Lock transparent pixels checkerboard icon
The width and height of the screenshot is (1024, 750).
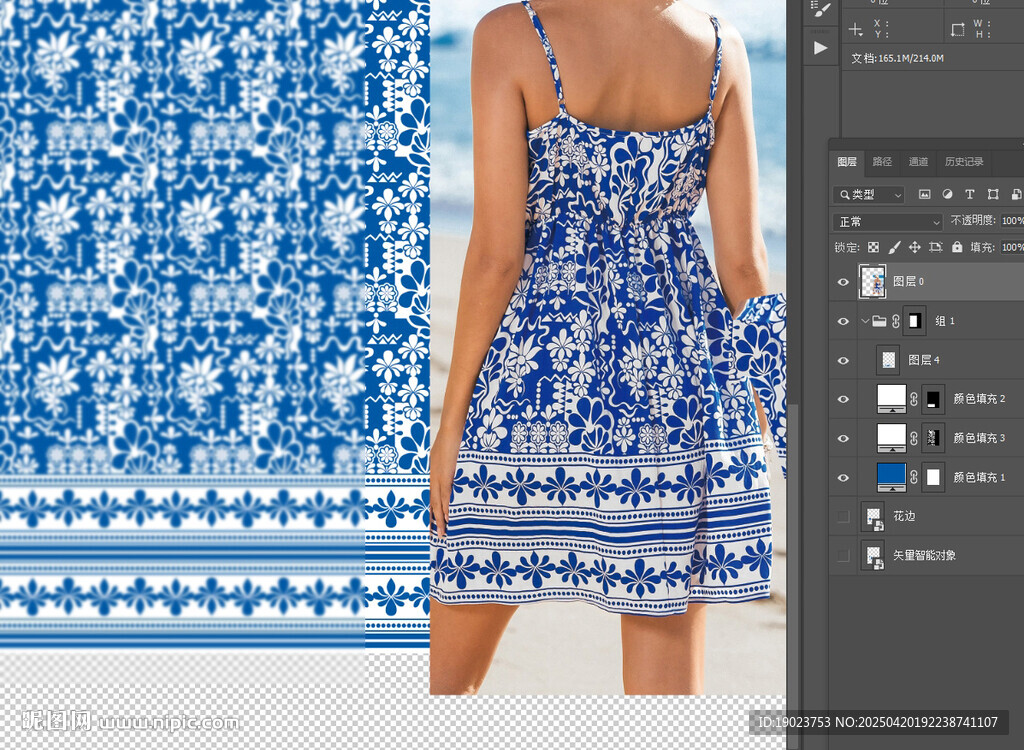873,247
